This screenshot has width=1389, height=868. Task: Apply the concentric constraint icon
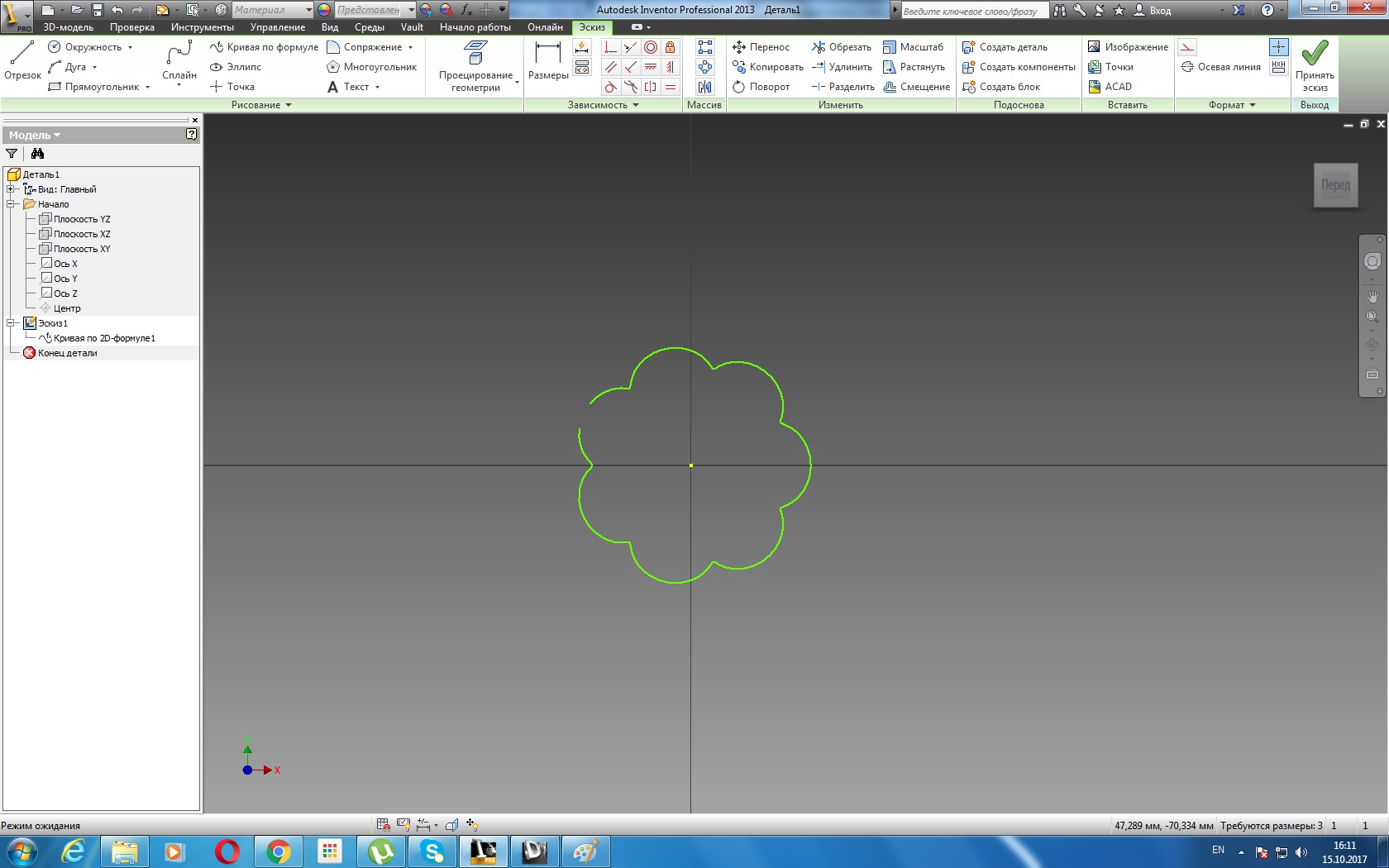click(651, 47)
